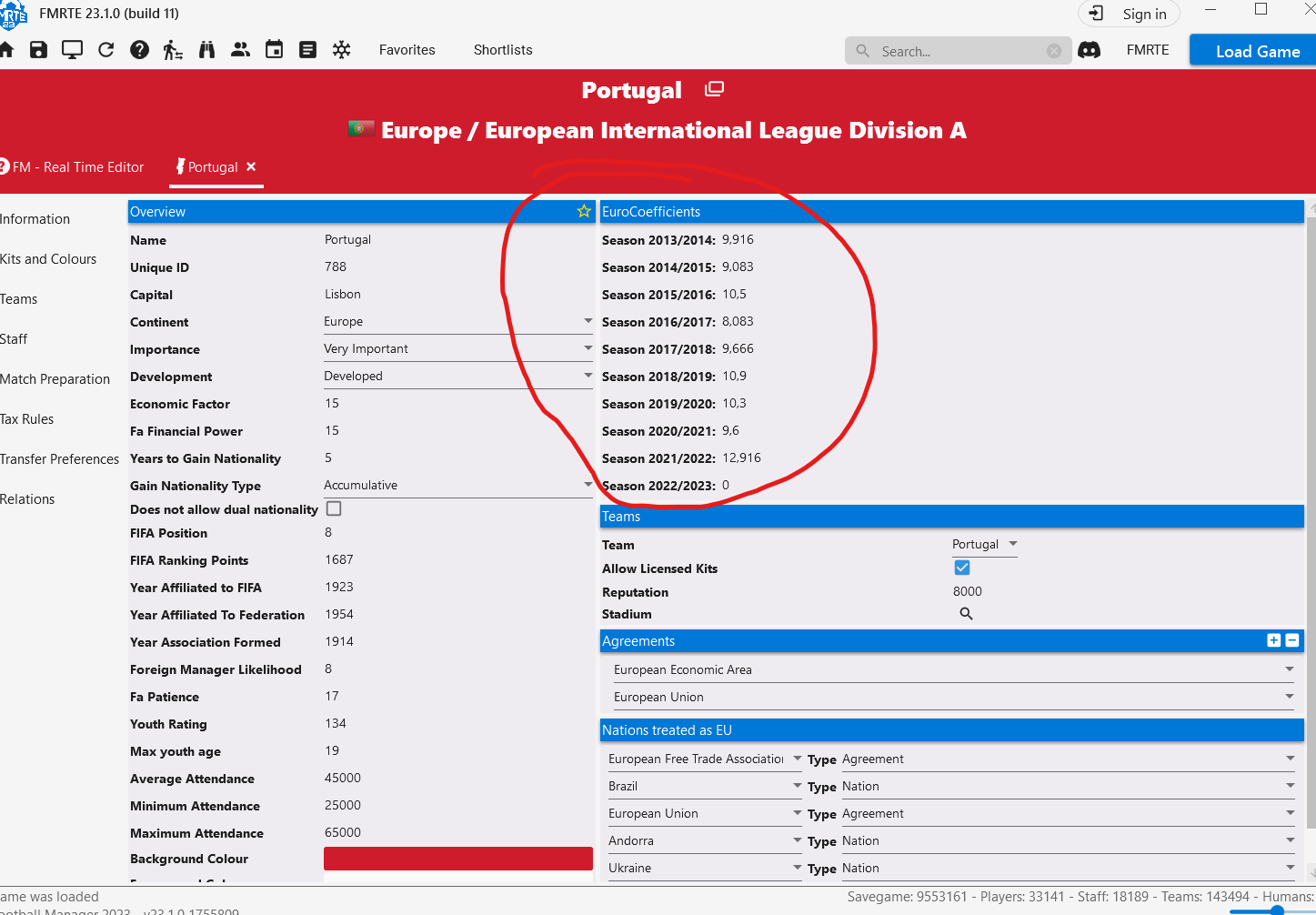Open the Relations section
Viewport: 1316px width, 915px height.
pyautogui.click(x=27, y=499)
